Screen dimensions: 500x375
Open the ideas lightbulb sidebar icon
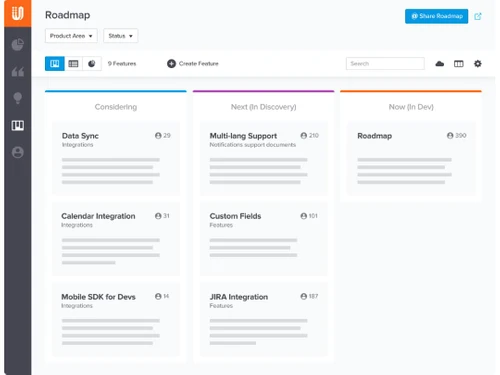point(18,98)
